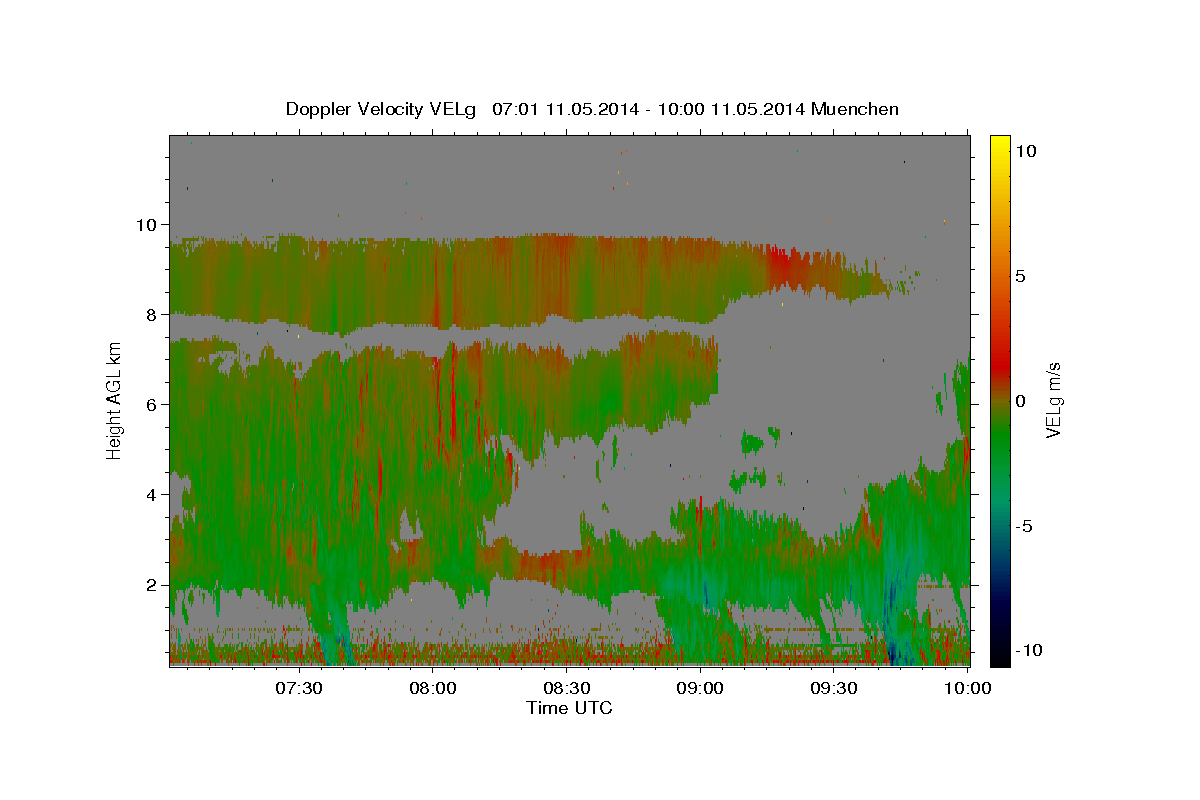Screen dimensions: 1200x800
Task: Click the 07:30 time tick label
Action: coord(301,688)
